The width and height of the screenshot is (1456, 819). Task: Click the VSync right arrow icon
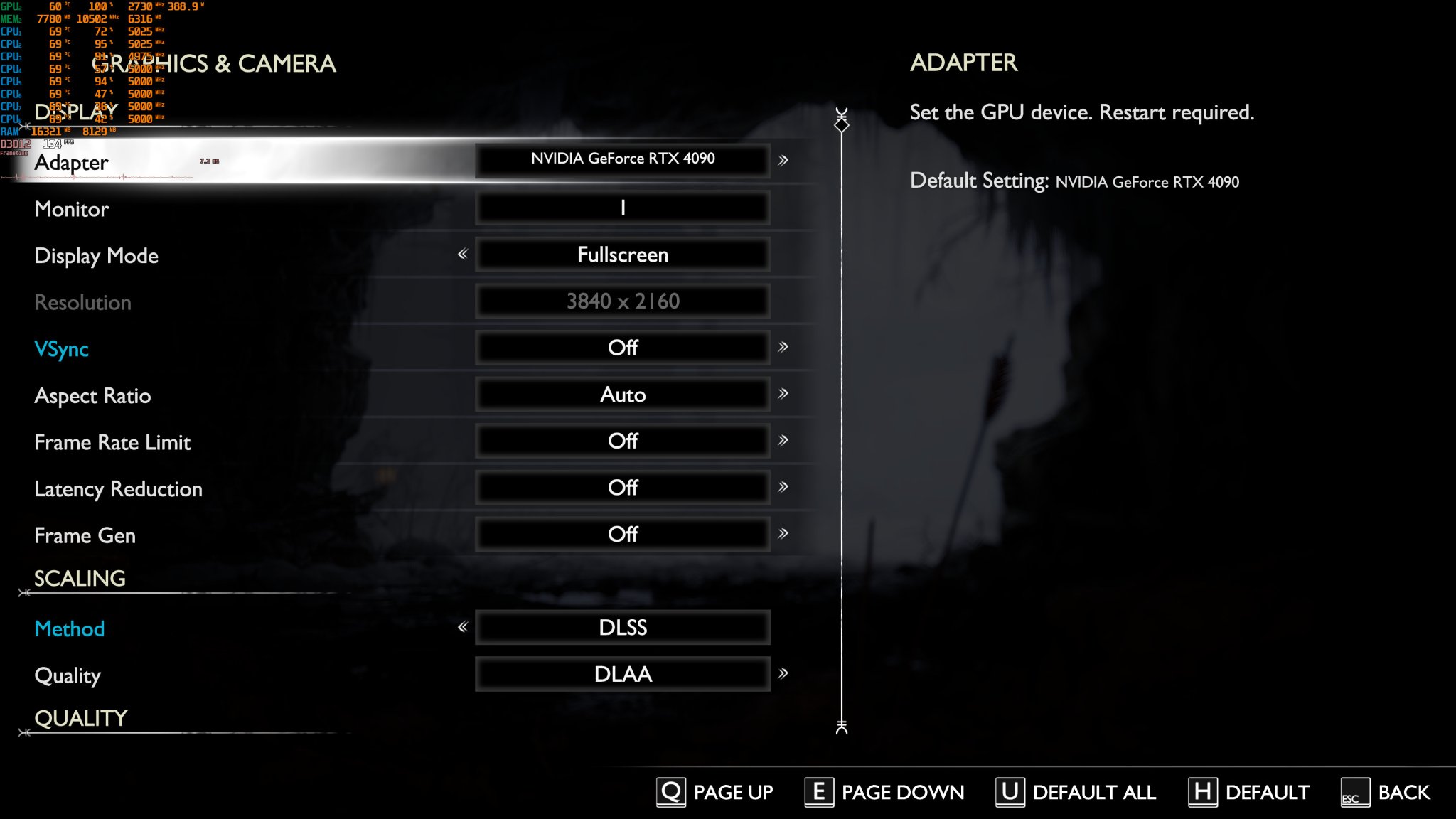(783, 347)
